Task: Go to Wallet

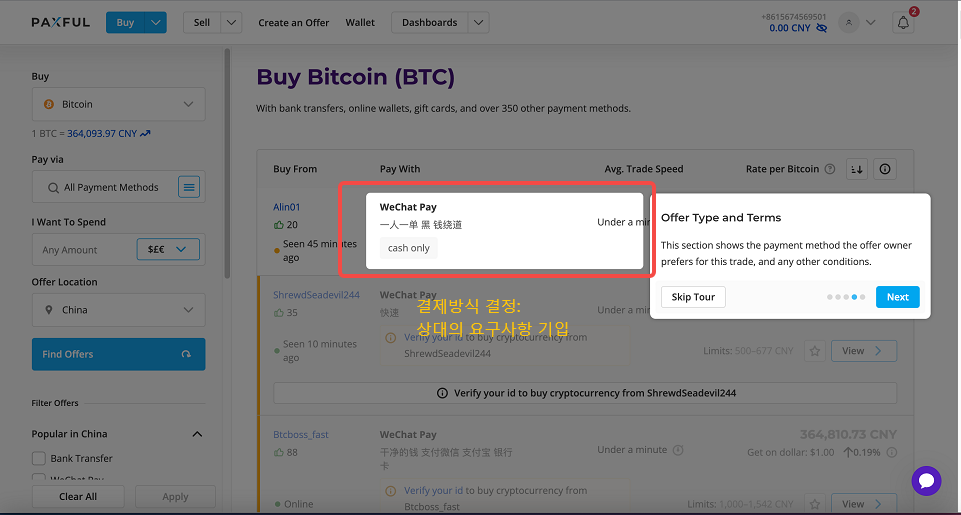Action: [x=360, y=23]
